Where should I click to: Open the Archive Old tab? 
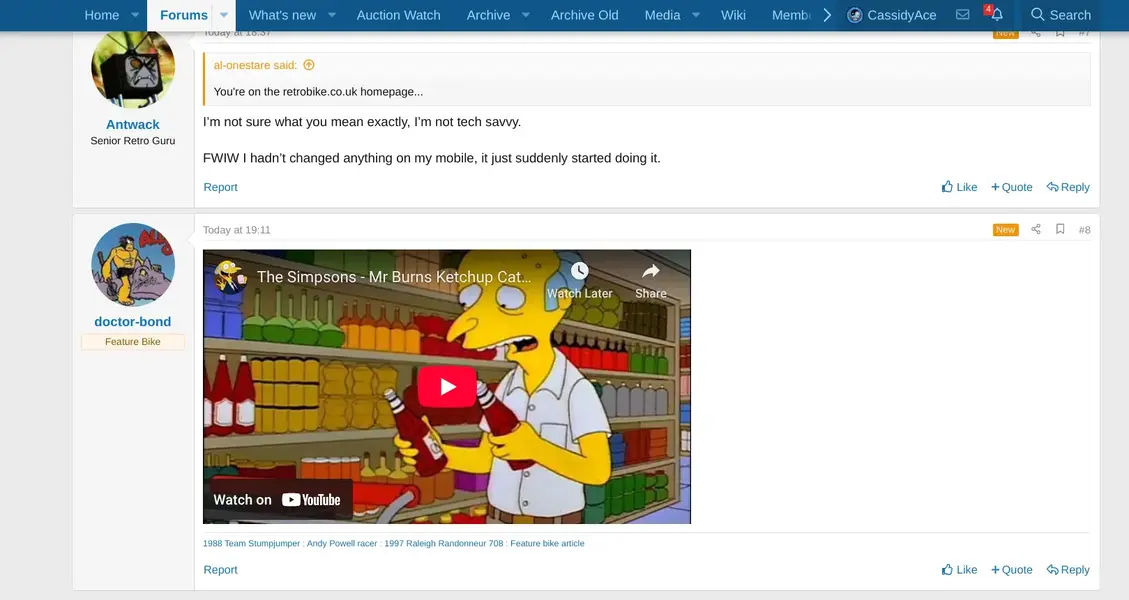(584, 15)
